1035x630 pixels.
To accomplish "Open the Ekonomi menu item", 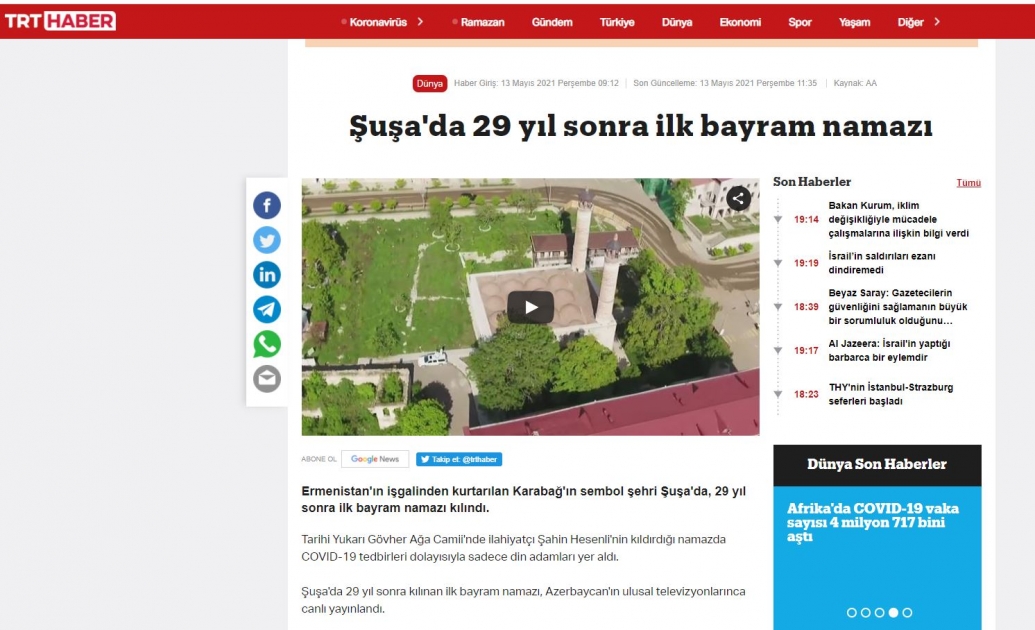I will 740,22.
